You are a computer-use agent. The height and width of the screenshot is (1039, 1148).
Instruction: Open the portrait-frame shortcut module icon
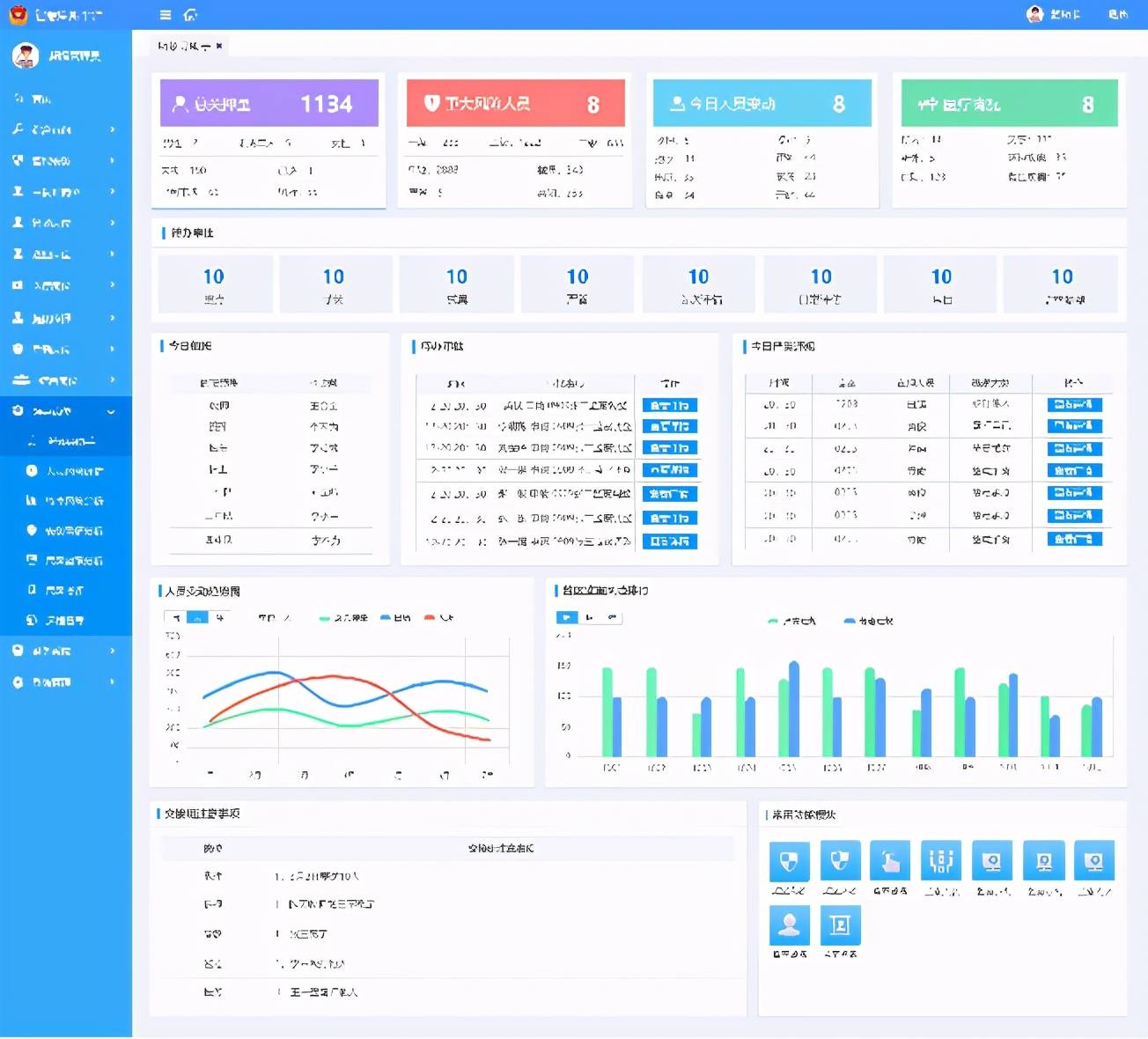pos(840,925)
